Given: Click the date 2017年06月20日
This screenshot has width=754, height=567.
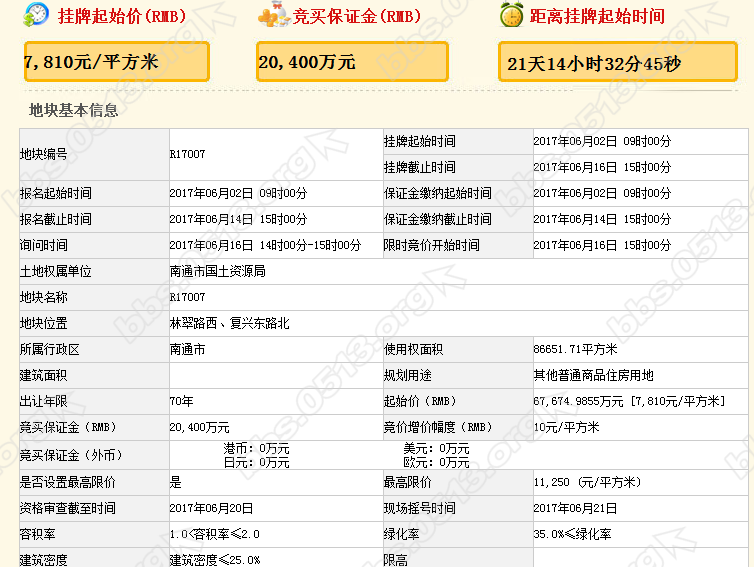Looking at the screenshot, I should pyautogui.click(x=211, y=508).
